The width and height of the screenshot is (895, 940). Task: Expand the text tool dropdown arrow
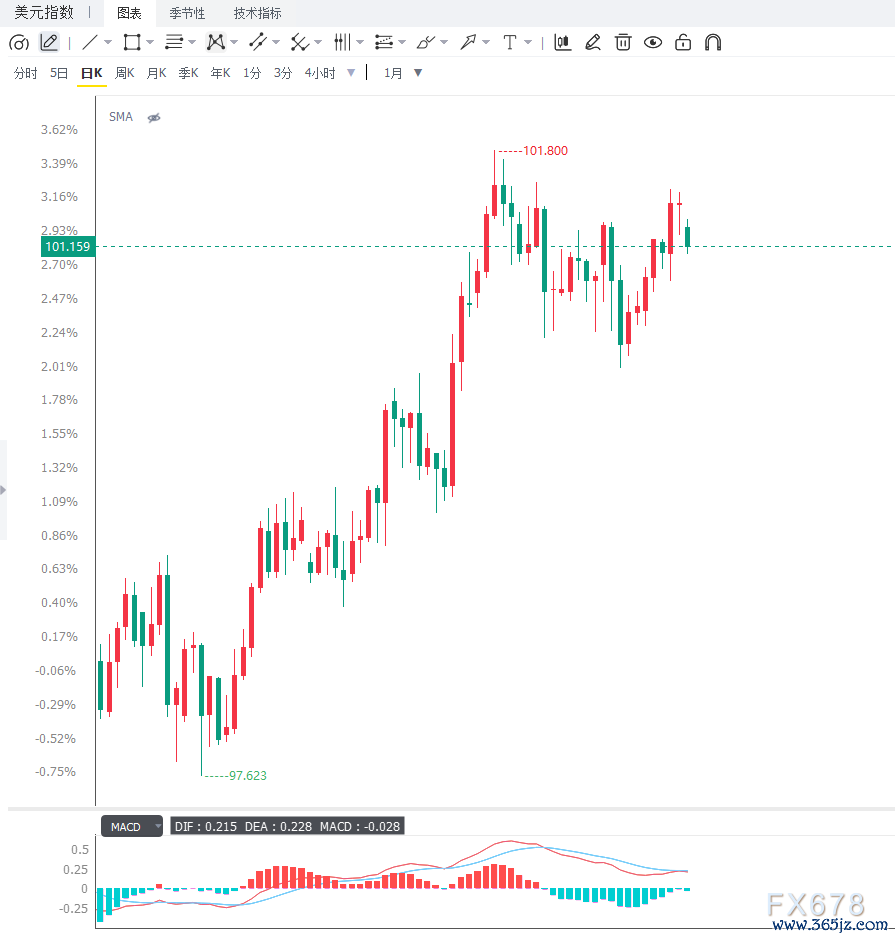[x=528, y=43]
